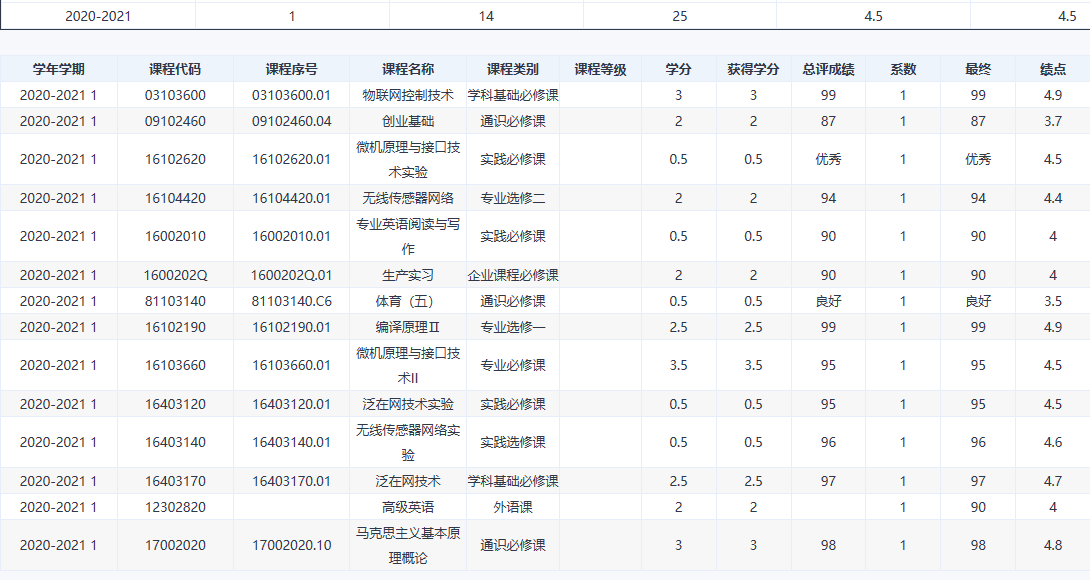Click 专业选修二 category cell
This screenshot has height=580, width=1090.
click(513, 198)
